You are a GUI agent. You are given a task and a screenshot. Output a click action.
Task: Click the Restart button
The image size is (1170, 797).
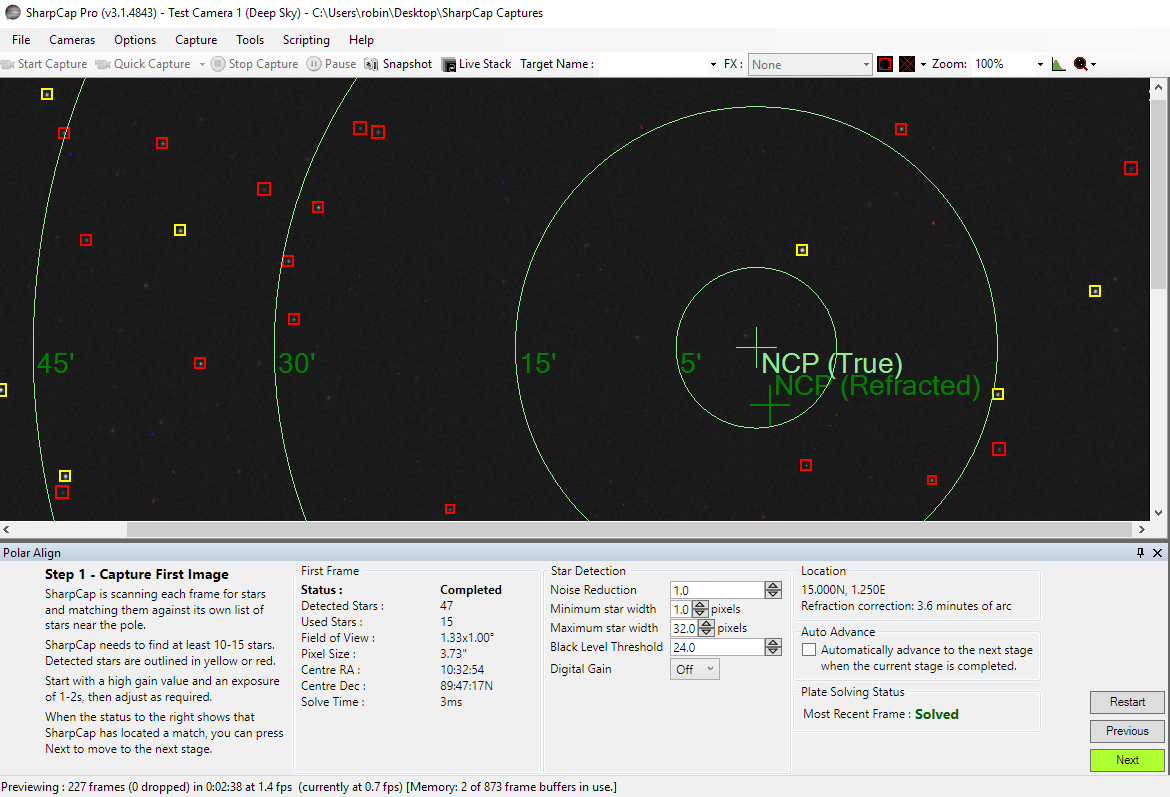pyautogui.click(x=1127, y=701)
